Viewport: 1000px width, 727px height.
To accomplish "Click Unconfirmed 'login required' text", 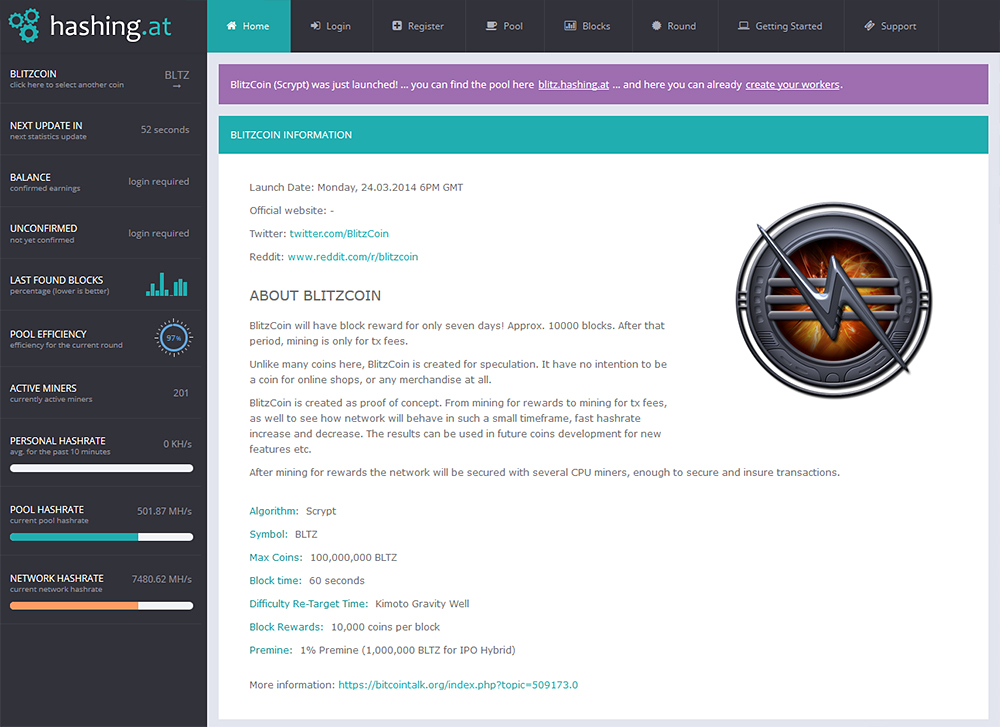I will 159,233.
